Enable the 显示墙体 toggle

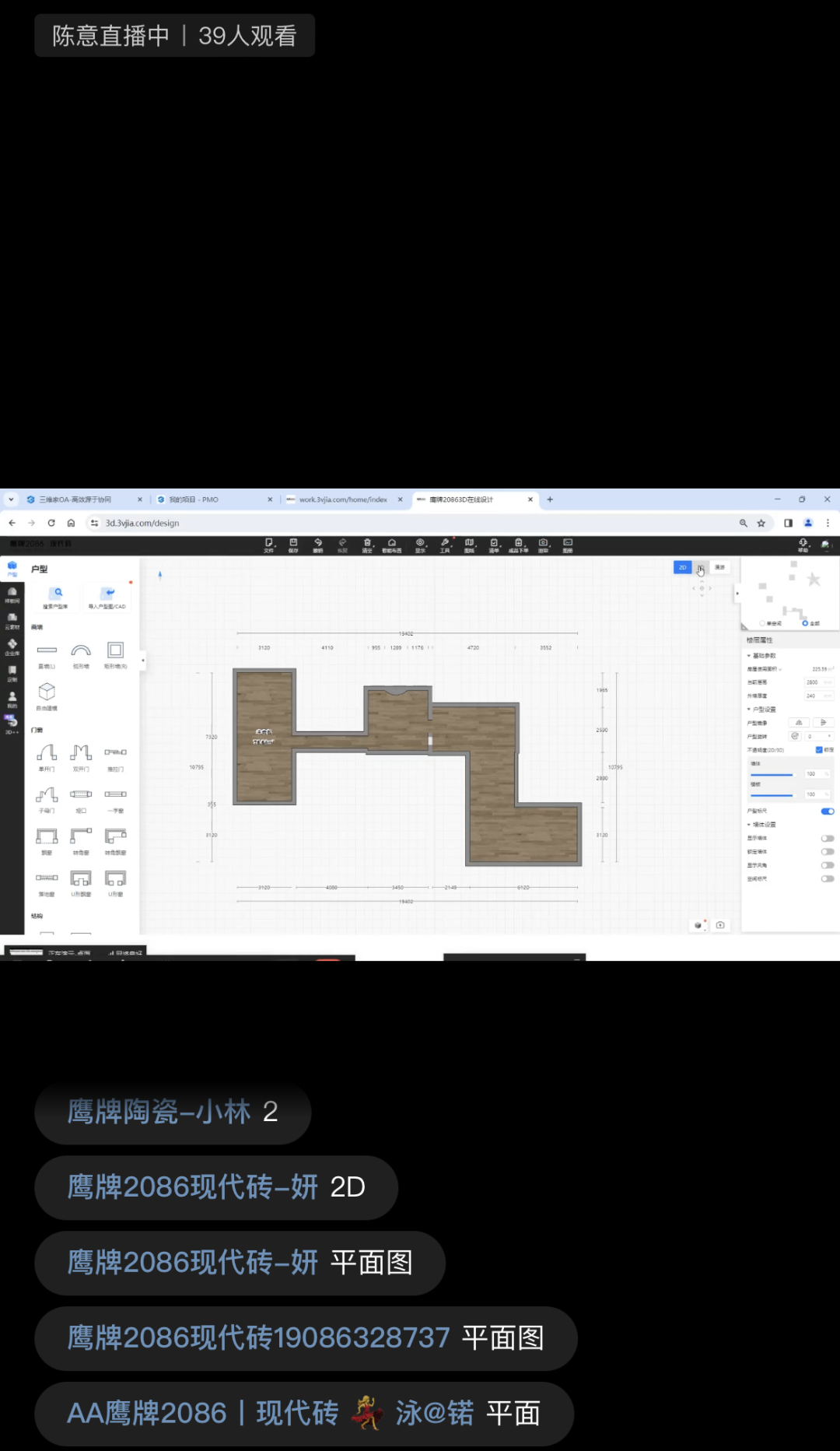point(828,839)
